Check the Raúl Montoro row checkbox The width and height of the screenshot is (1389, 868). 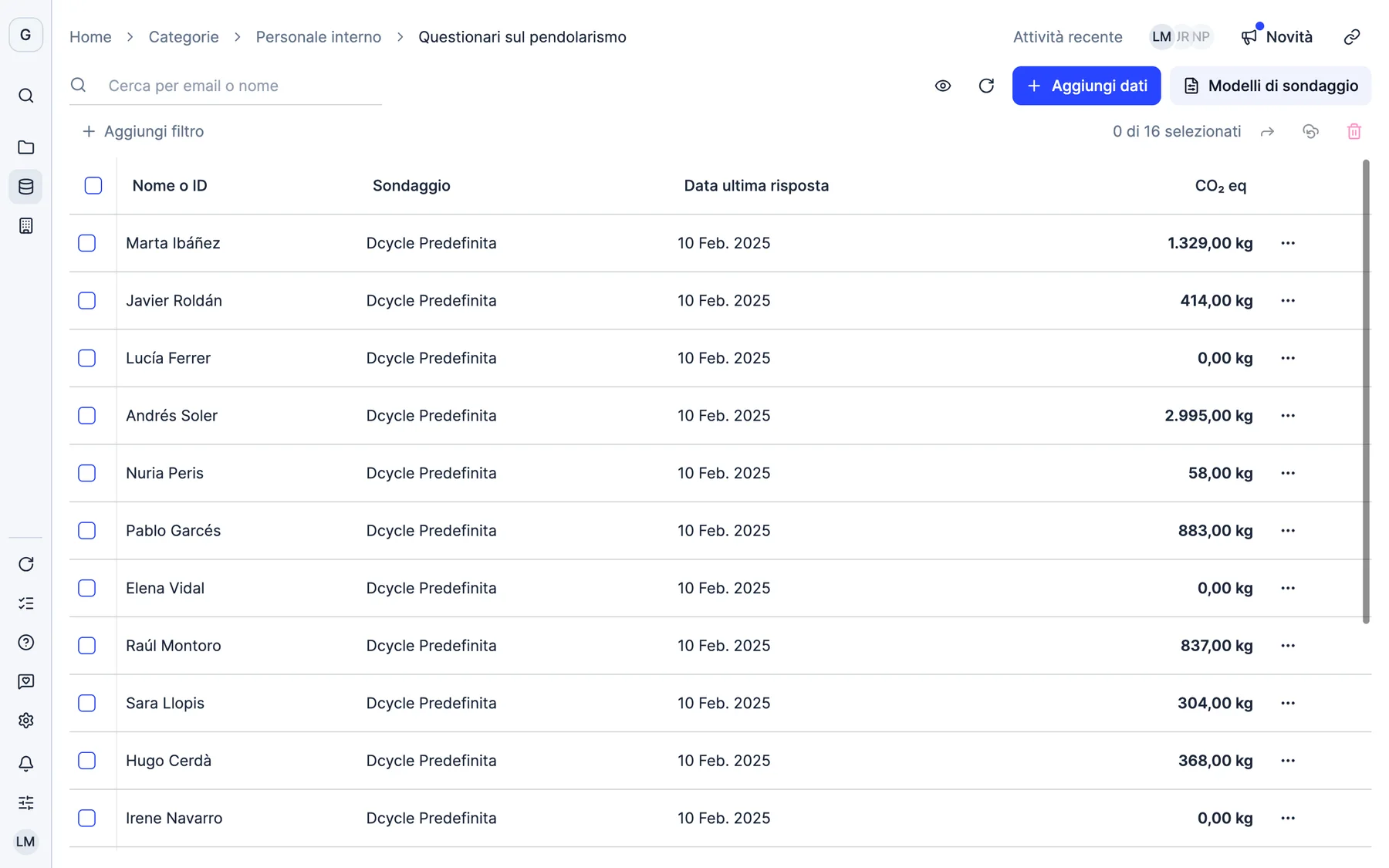[87, 646]
